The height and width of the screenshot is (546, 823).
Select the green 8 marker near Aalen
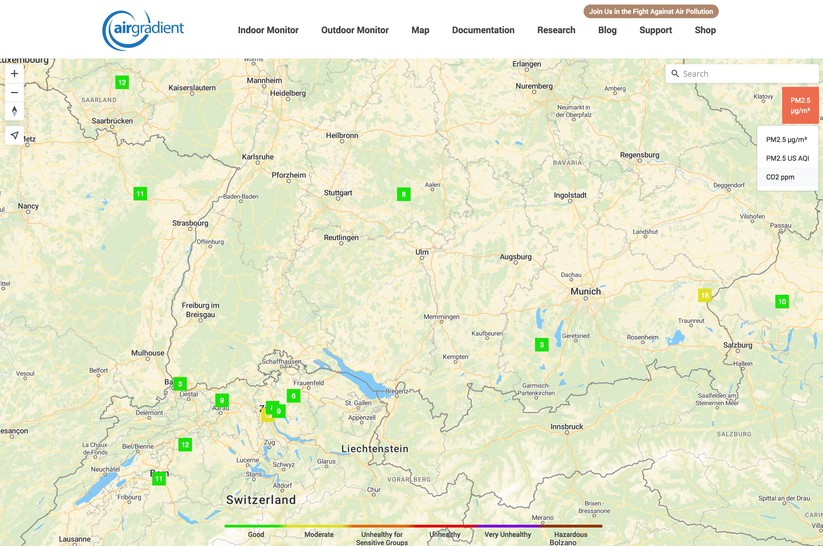point(404,194)
